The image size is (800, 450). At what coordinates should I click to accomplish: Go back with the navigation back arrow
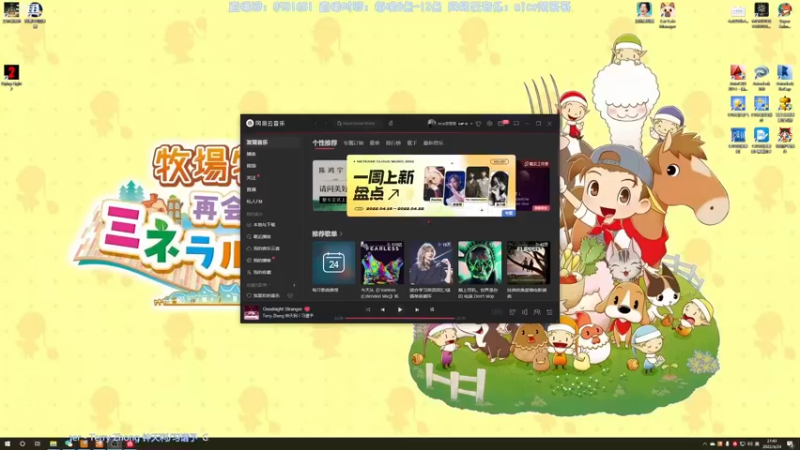[x=315, y=123]
